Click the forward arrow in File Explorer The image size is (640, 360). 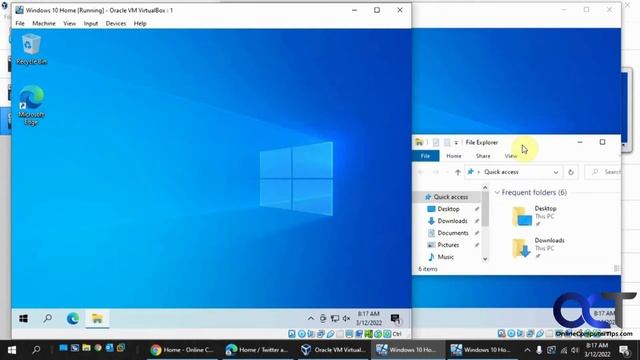pyautogui.click(x=435, y=172)
